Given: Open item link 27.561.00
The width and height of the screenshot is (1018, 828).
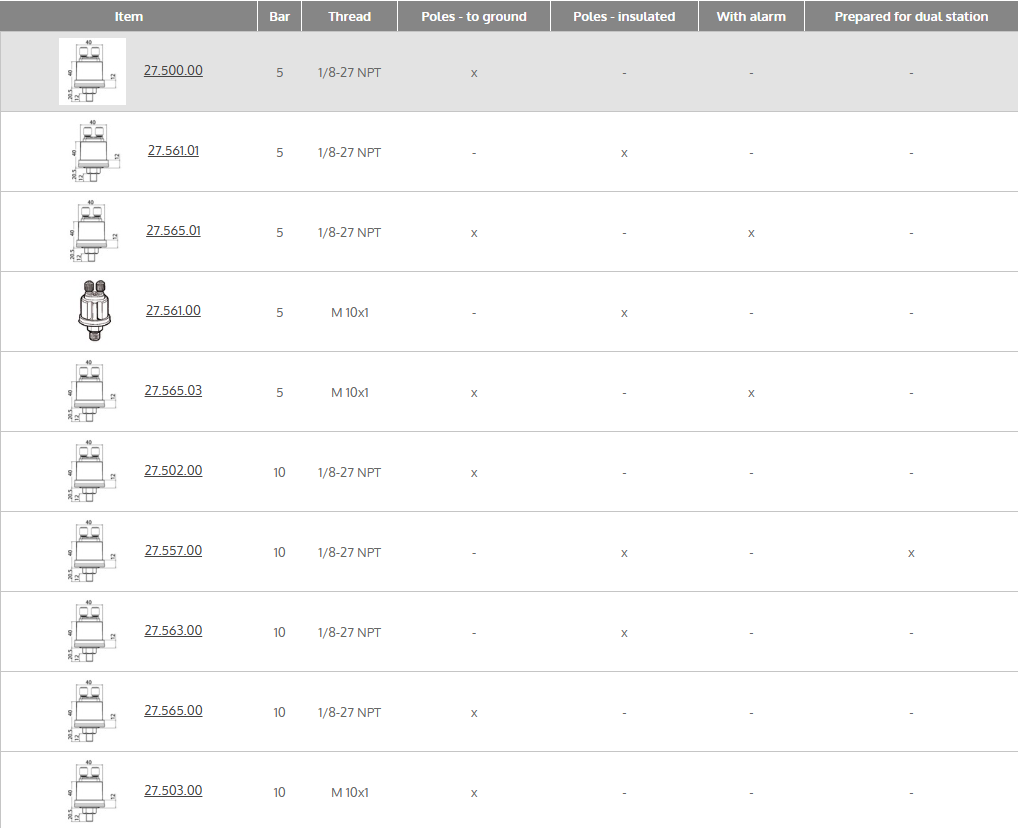Looking at the screenshot, I should point(173,311).
